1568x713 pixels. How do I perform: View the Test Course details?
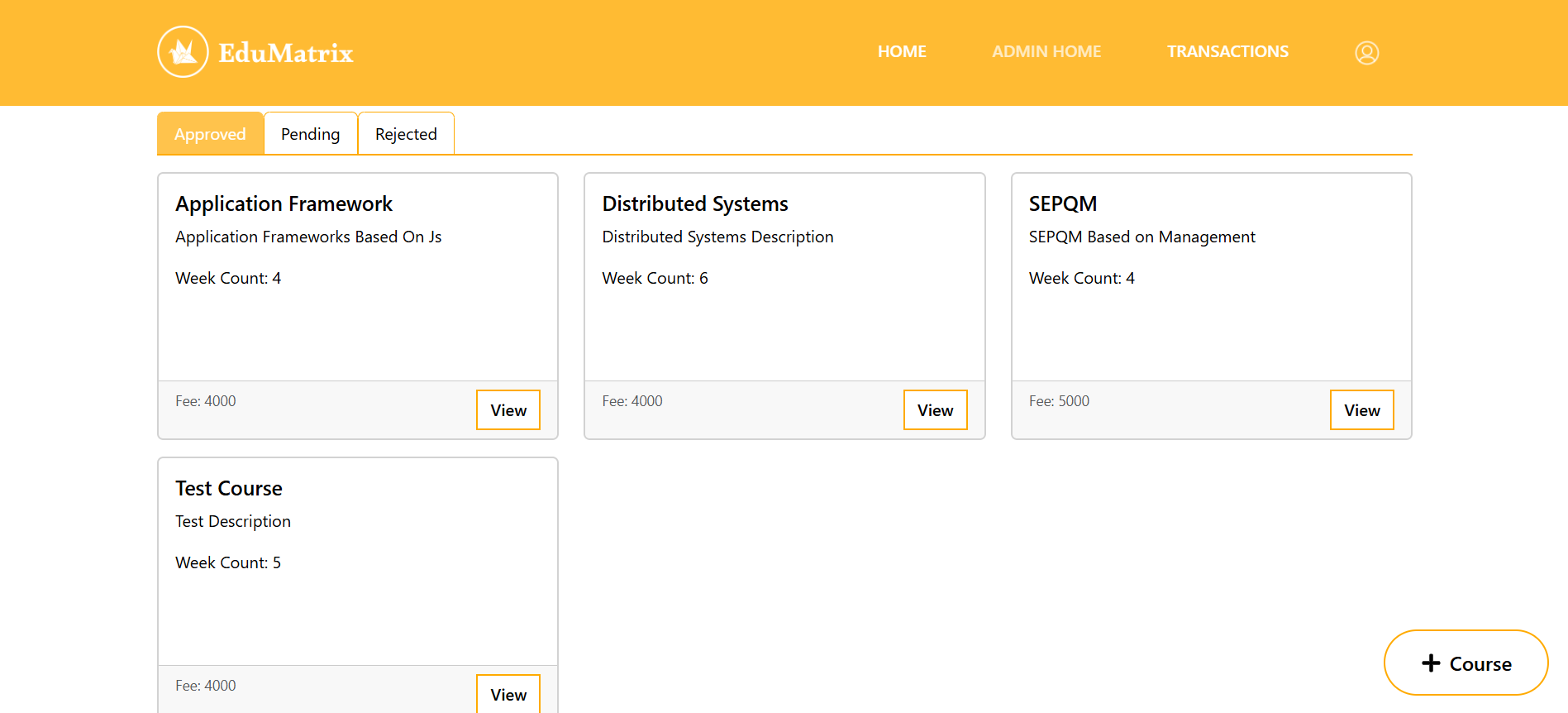pyautogui.click(x=508, y=694)
